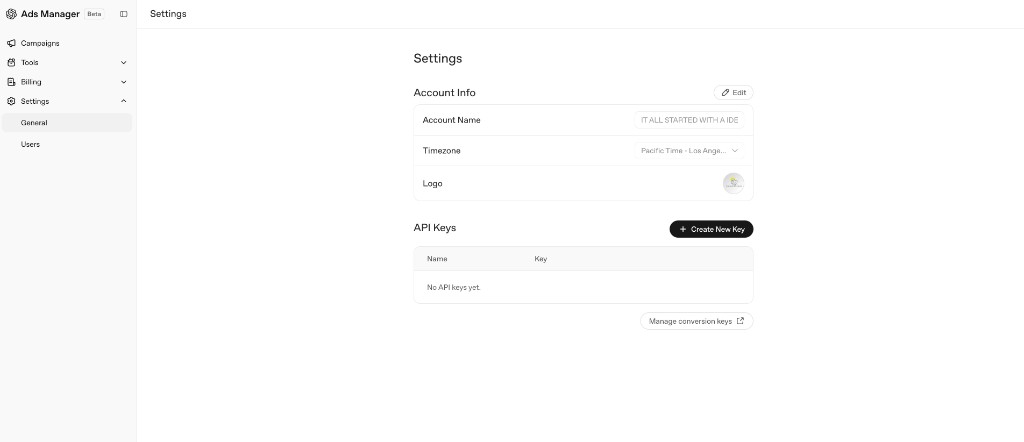Screen dimensions: 1024x442
Task: Click the Billing menu label
Action: pos(31,82)
